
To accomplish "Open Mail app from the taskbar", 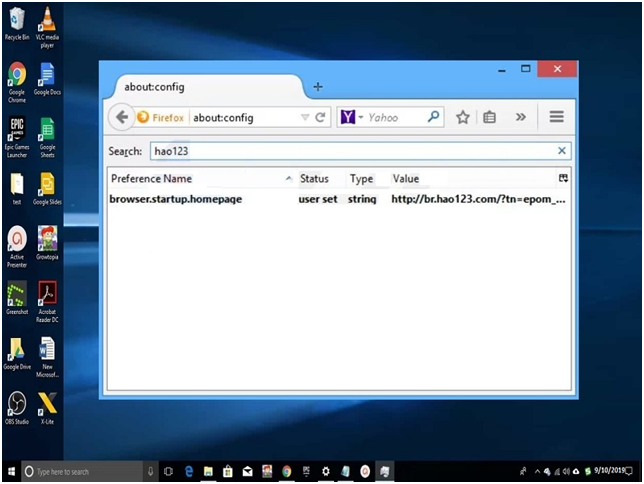I will [x=247, y=472].
